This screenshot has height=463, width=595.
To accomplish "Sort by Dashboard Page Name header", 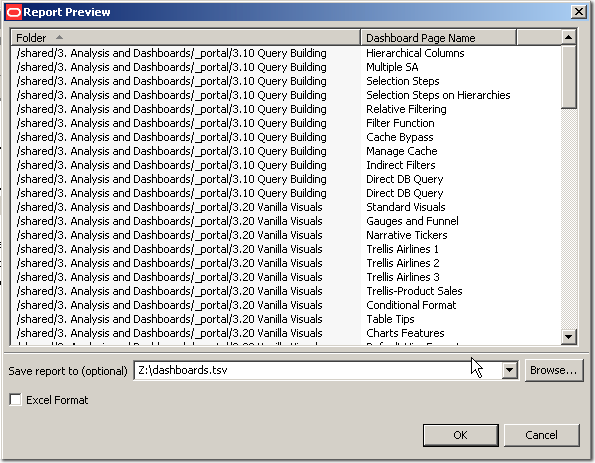I will click(x=438, y=38).
